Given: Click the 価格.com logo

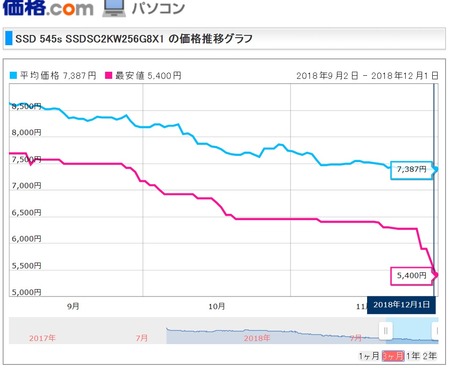Looking at the screenshot, I should (48, 7).
